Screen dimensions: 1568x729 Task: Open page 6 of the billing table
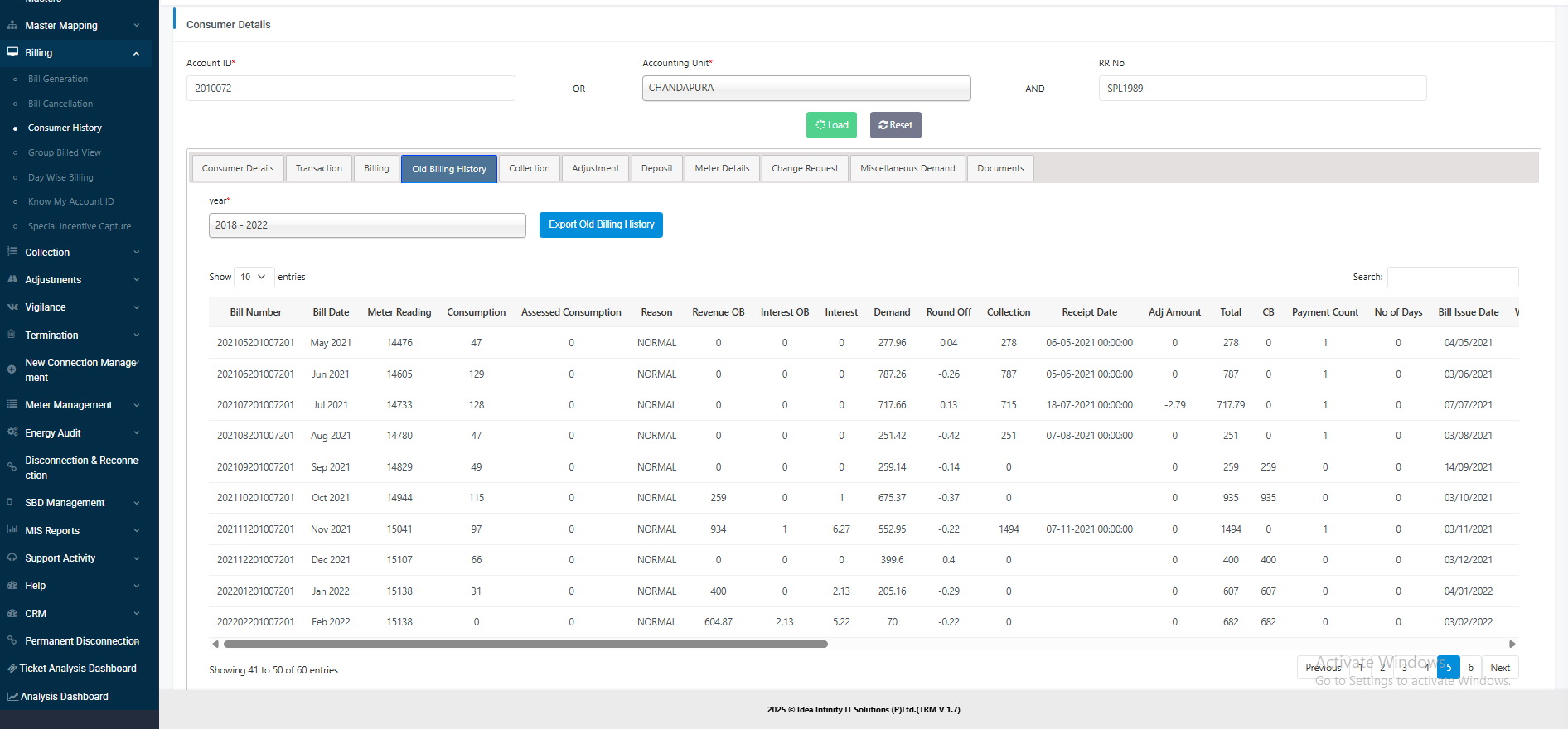pos(1471,668)
